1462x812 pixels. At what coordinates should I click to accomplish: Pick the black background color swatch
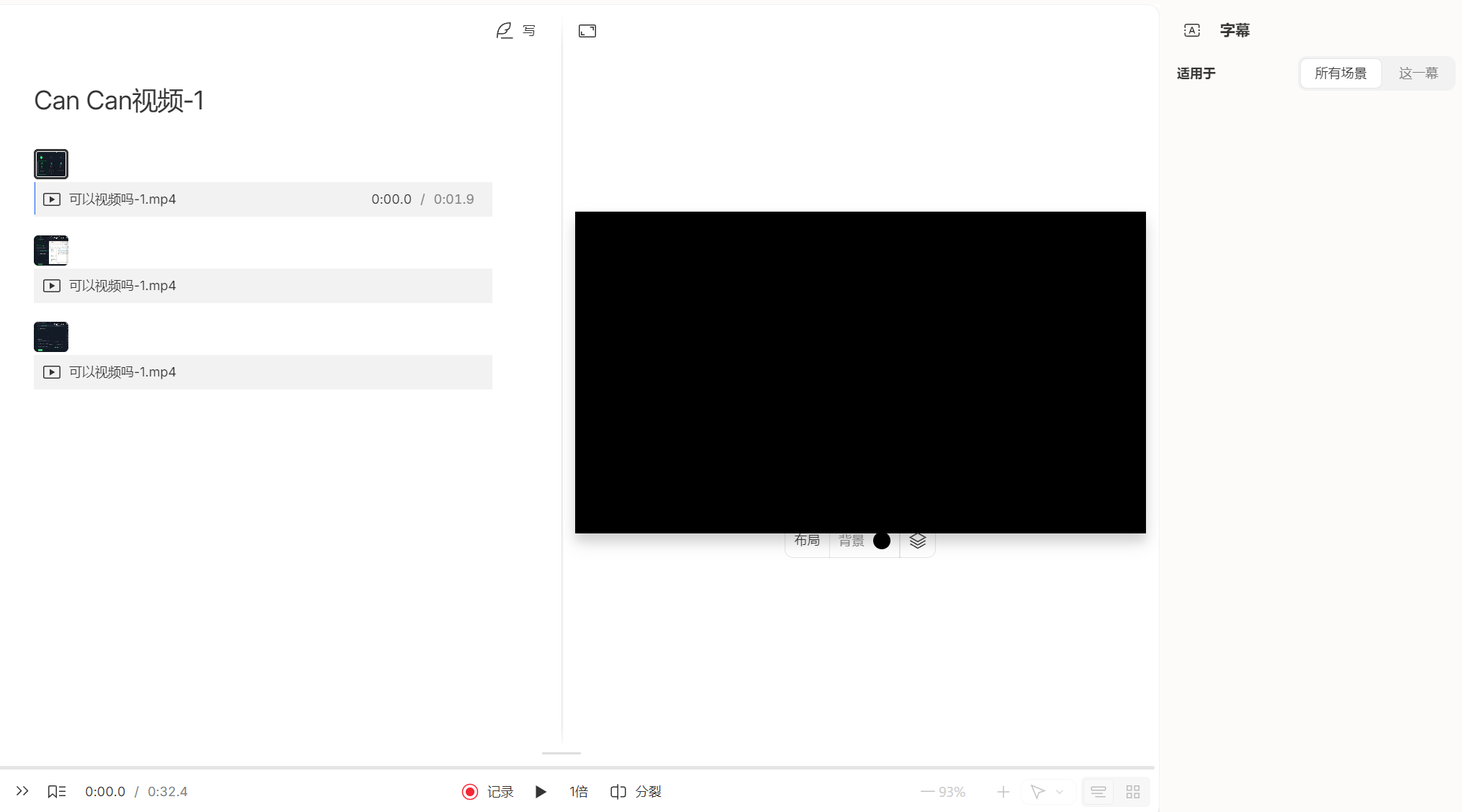tap(882, 541)
